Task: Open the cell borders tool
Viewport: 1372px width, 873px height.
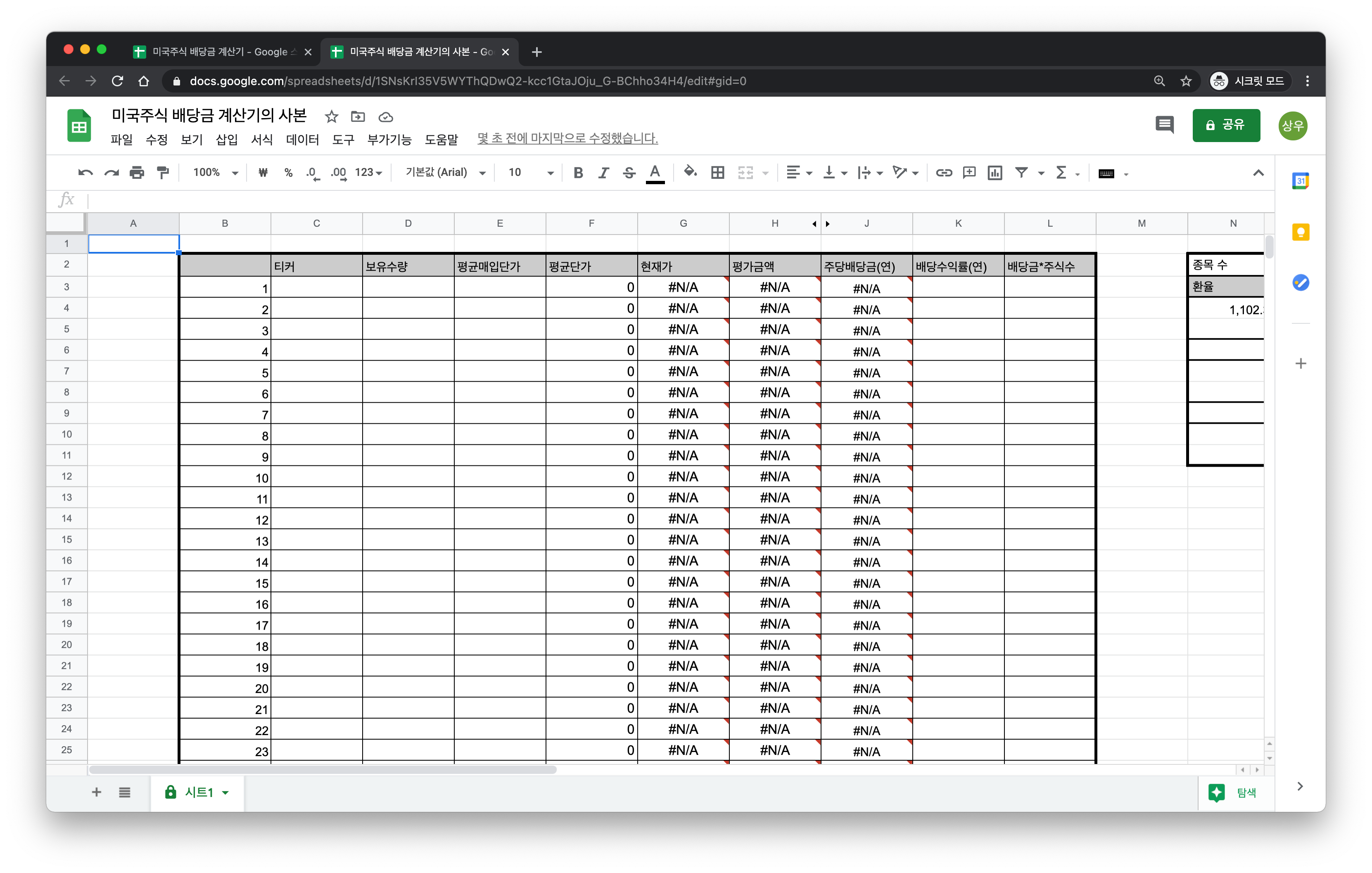Action: point(717,173)
